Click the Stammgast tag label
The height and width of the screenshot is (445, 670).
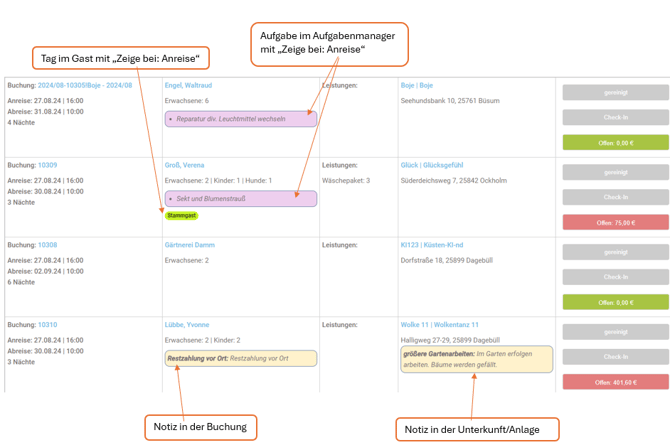click(182, 215)
